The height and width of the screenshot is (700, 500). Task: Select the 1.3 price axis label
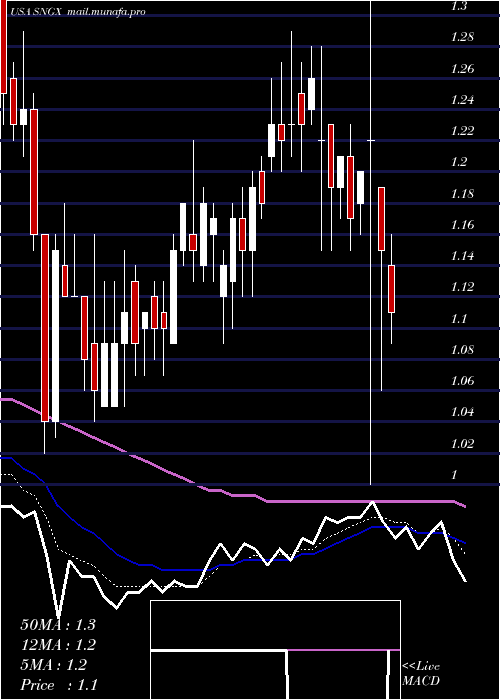[459, 6]
